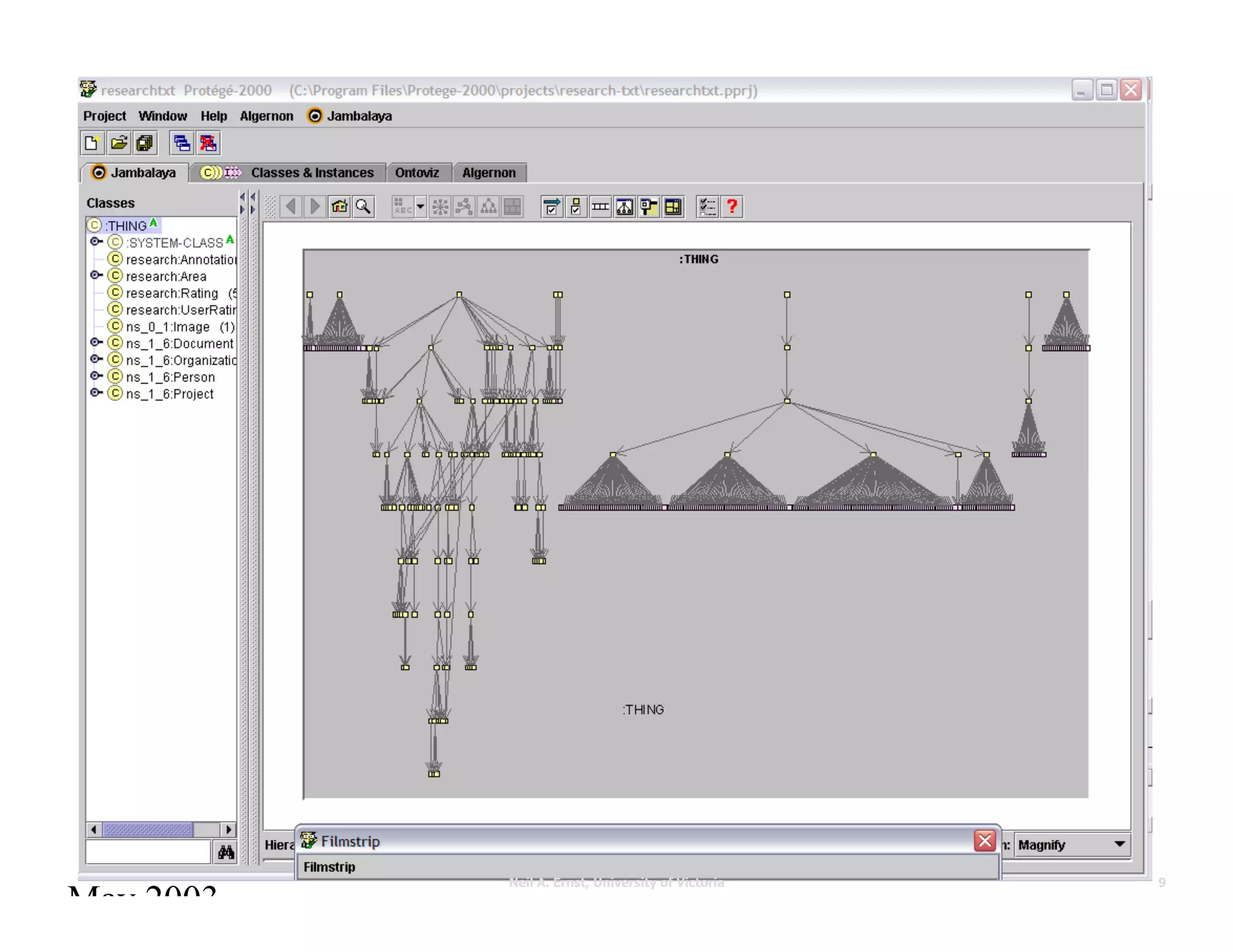The height and width of the screenshot is (952, 1233).
Task: Click the new project page icon
Action: click(x=92, y=143)
